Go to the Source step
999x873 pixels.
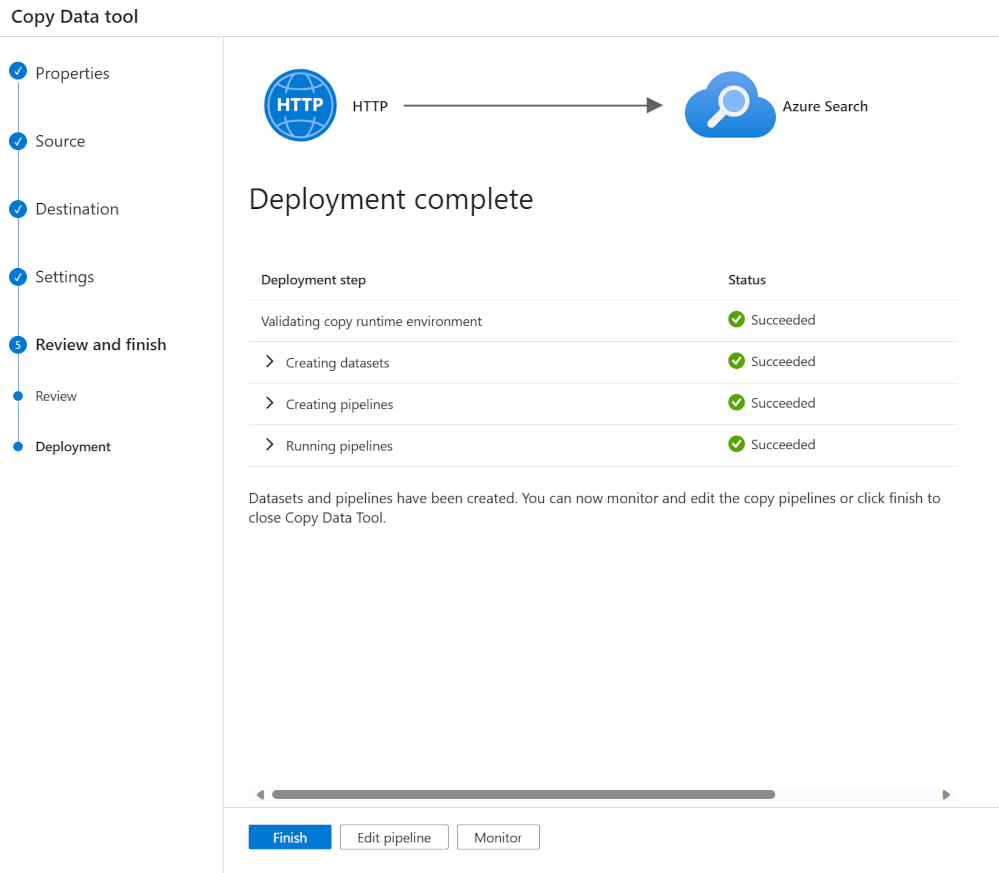pos(61,141)
